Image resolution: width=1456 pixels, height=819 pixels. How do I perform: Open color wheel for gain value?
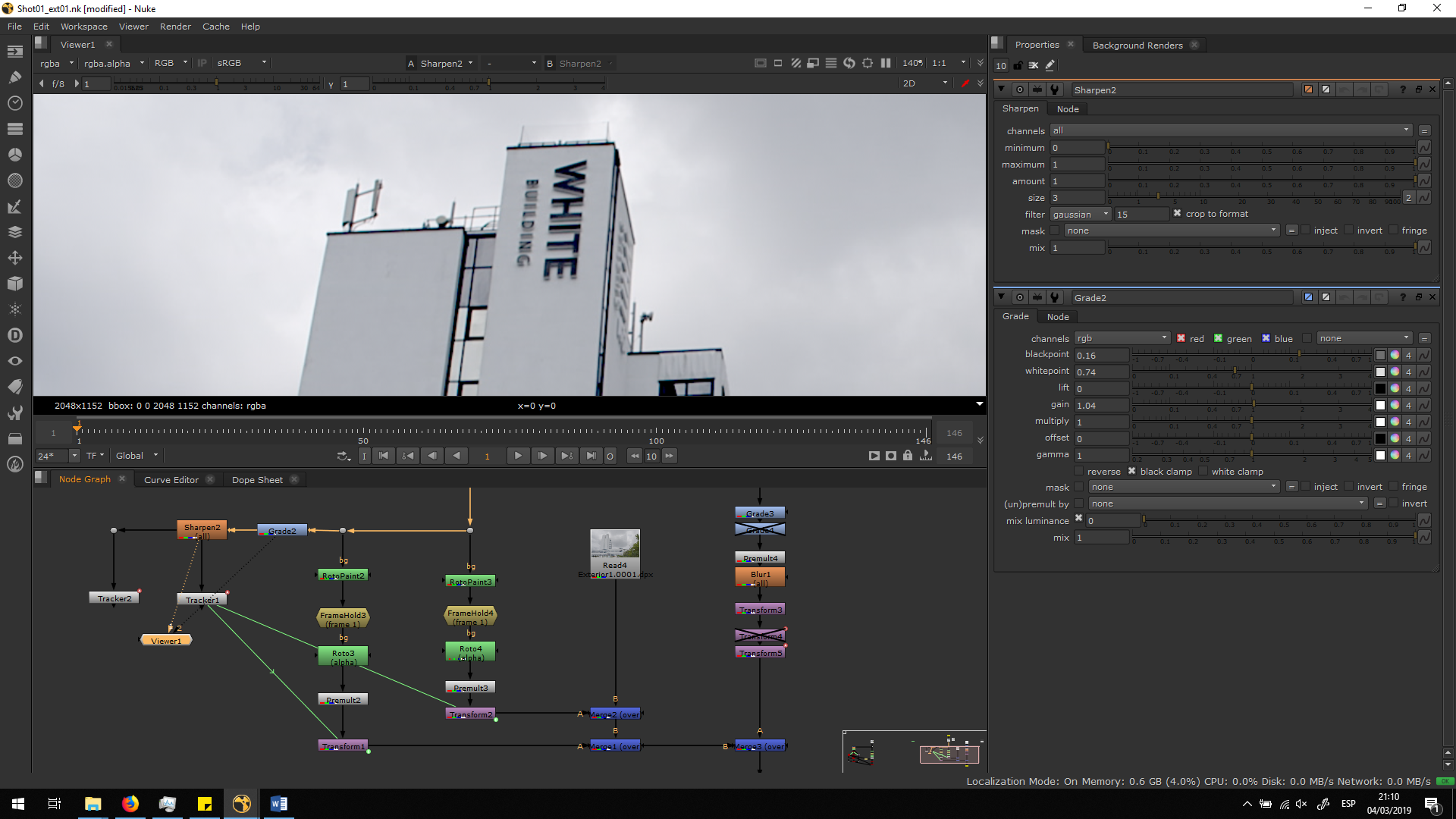tap(1395, 405)
